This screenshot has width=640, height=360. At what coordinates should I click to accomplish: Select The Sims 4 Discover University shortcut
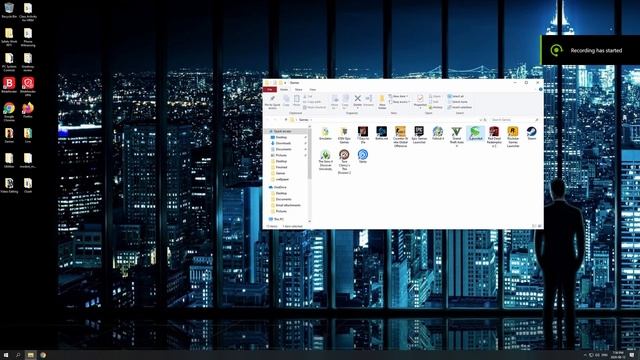click(x=325, y=160)
